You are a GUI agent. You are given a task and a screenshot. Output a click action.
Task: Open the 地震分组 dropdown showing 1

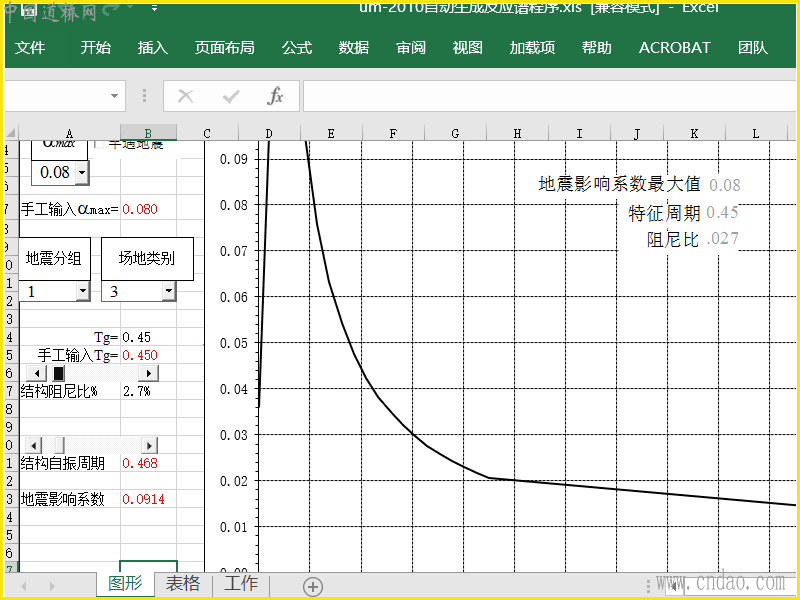(x=83, y=291)
